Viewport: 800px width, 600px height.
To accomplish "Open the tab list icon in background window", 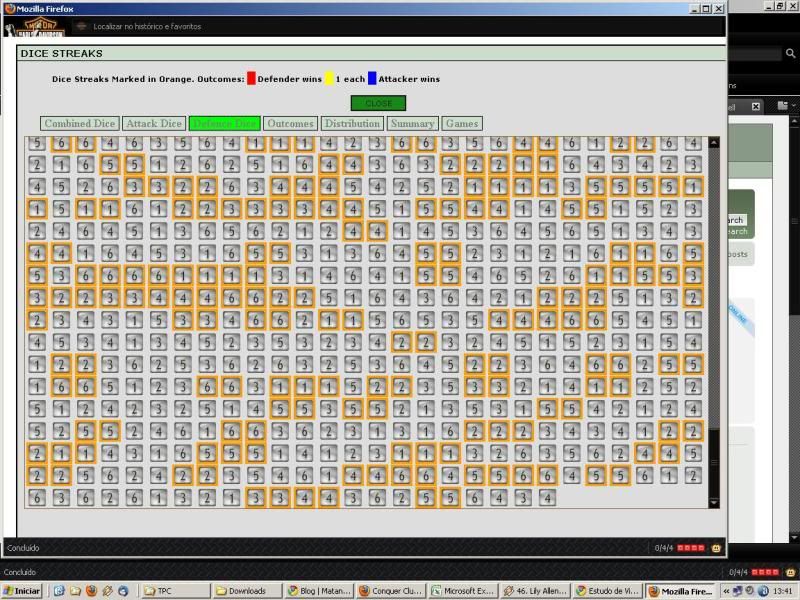I will click(783, 106).
